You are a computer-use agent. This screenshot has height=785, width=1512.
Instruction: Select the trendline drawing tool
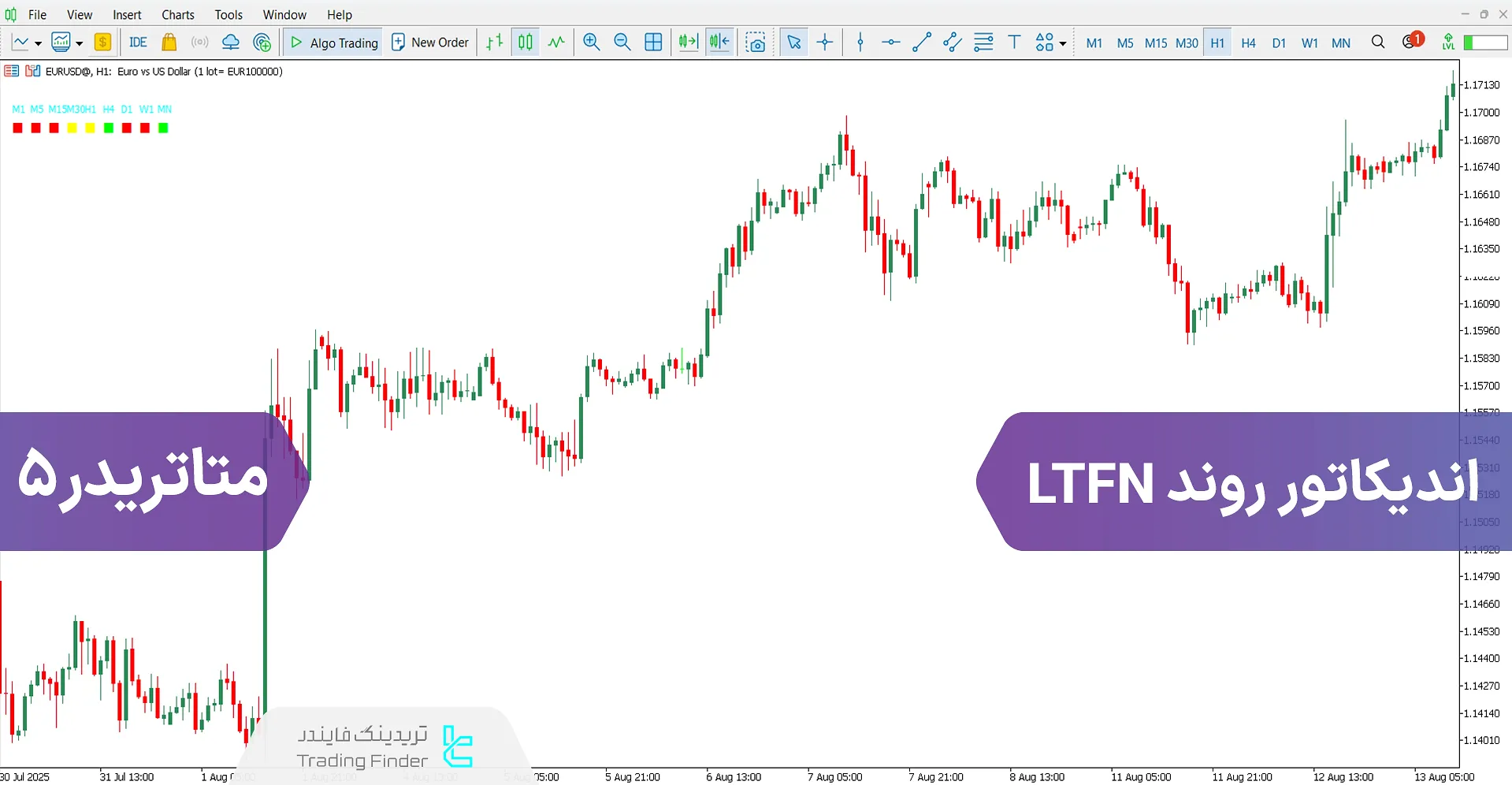pyautogui.click(x=921, y=42)
